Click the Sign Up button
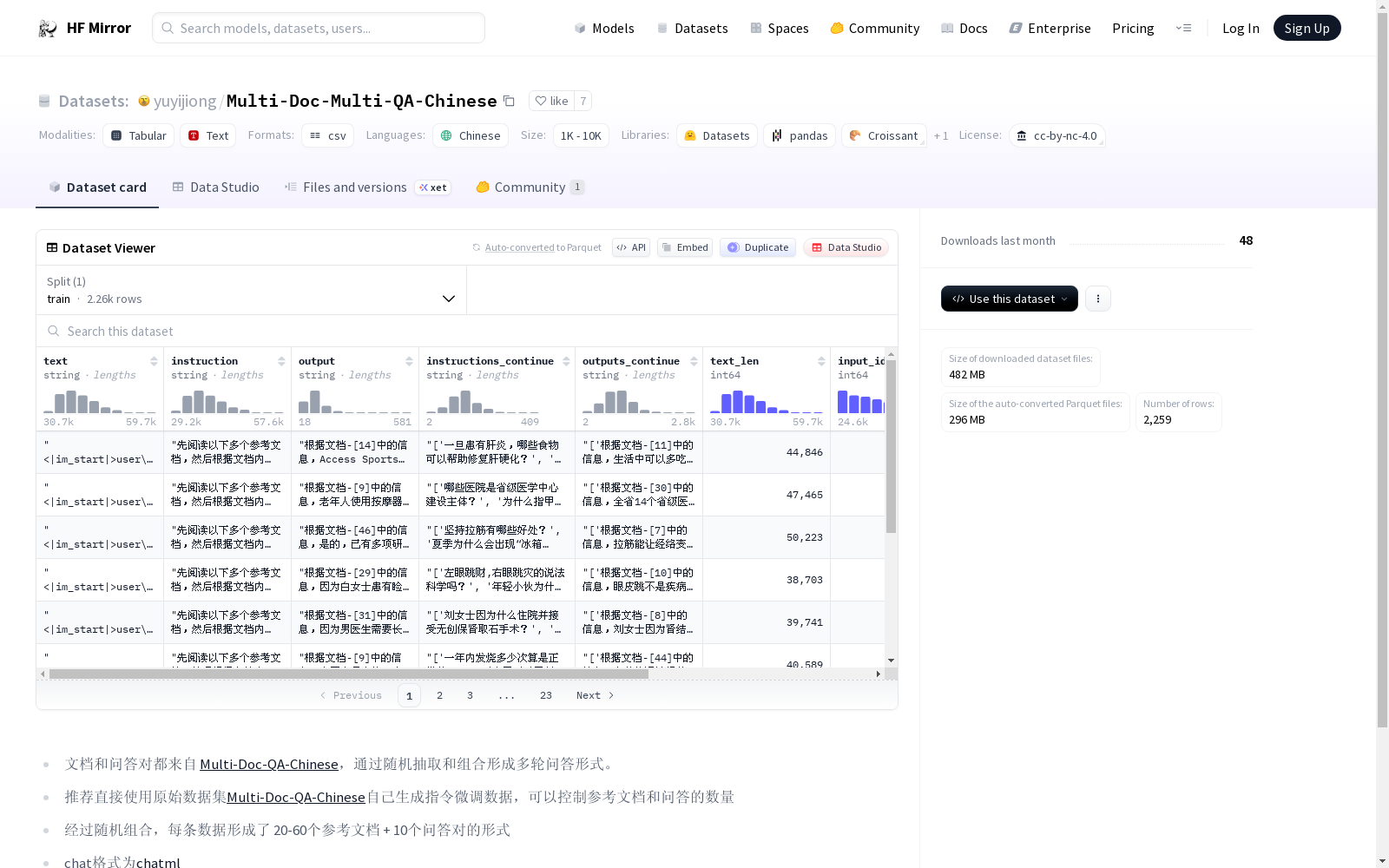 click(1307, 28)
